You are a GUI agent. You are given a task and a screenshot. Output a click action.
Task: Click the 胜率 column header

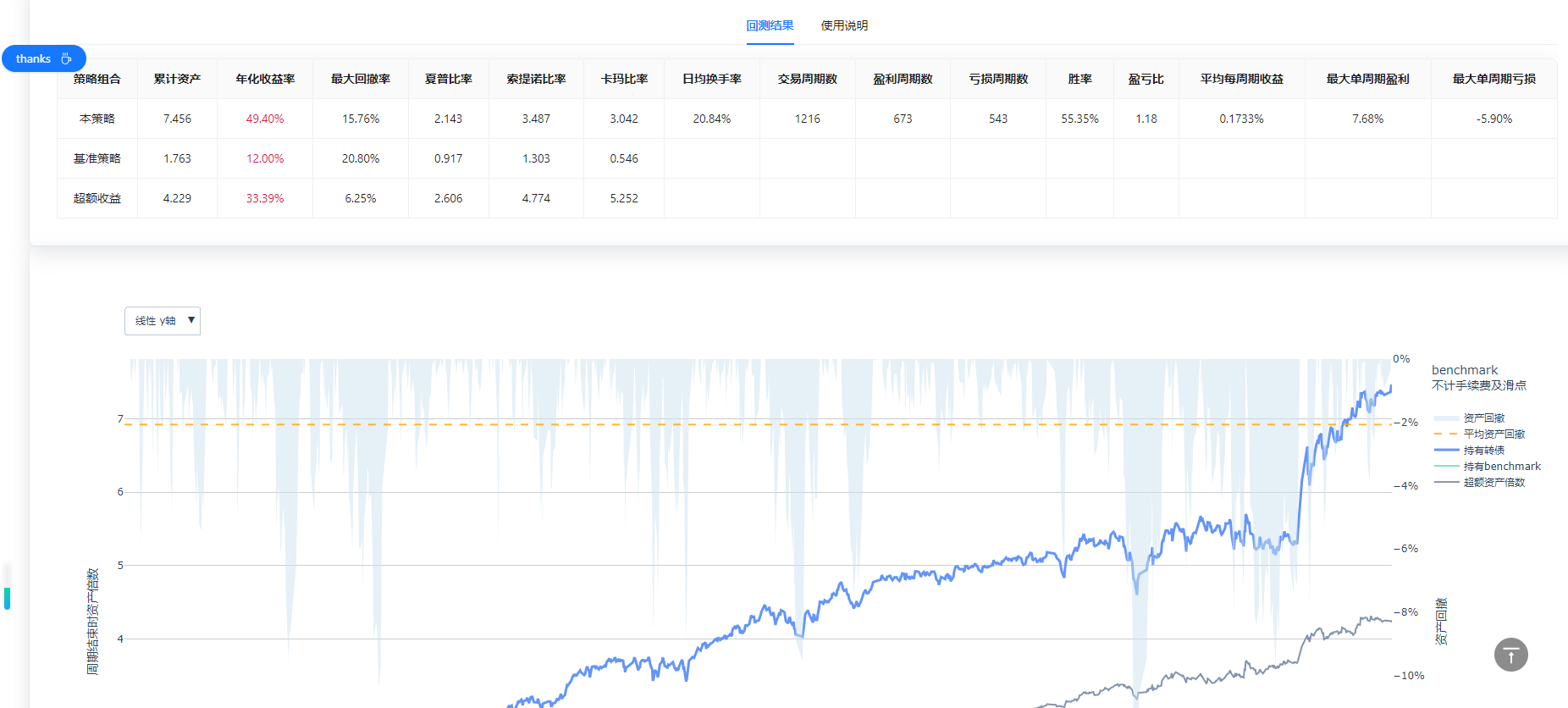coord(1079,79)
